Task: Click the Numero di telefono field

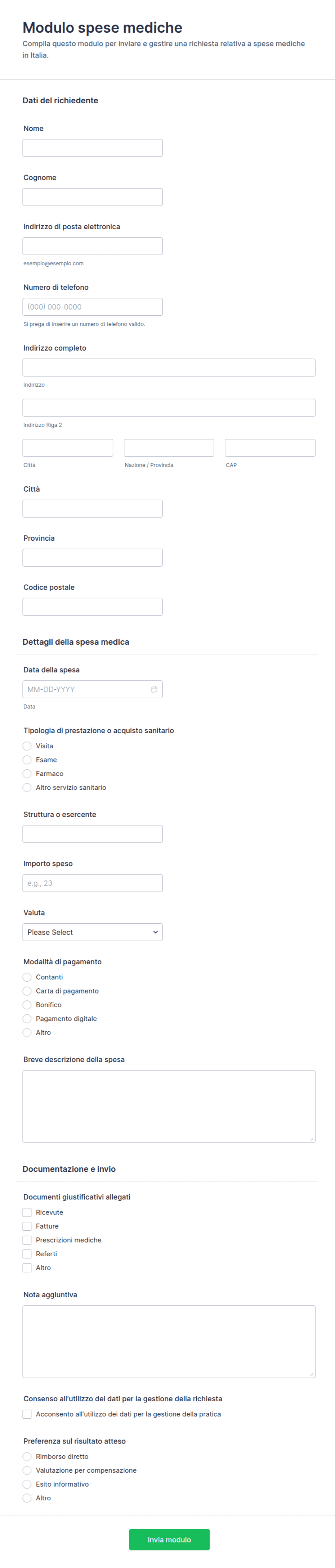Action: [93, 307]
